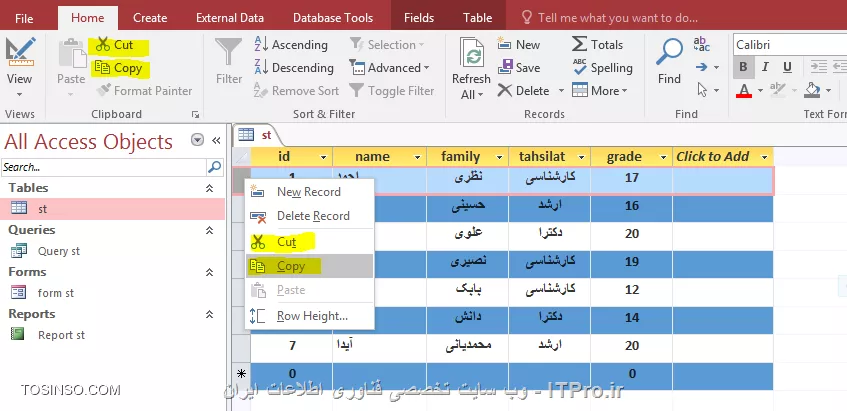Click the Filter funnel icon

pyautogui.click(x=228, y=53)
